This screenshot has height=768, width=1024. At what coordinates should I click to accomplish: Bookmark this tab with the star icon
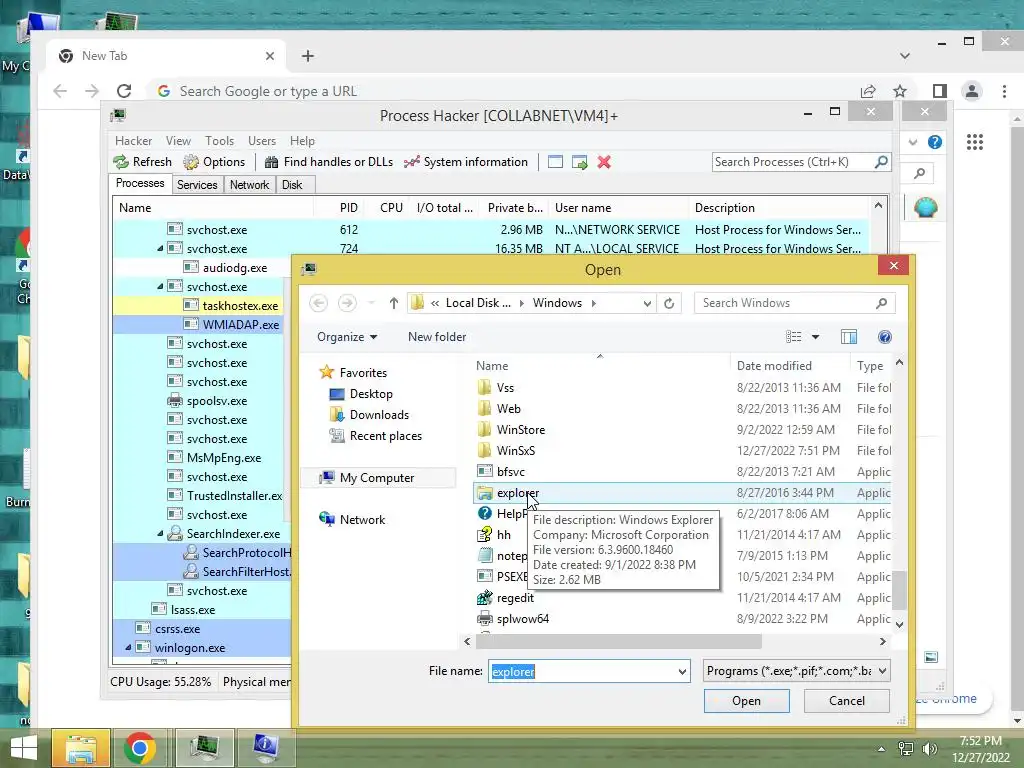[x=900, y=91]
